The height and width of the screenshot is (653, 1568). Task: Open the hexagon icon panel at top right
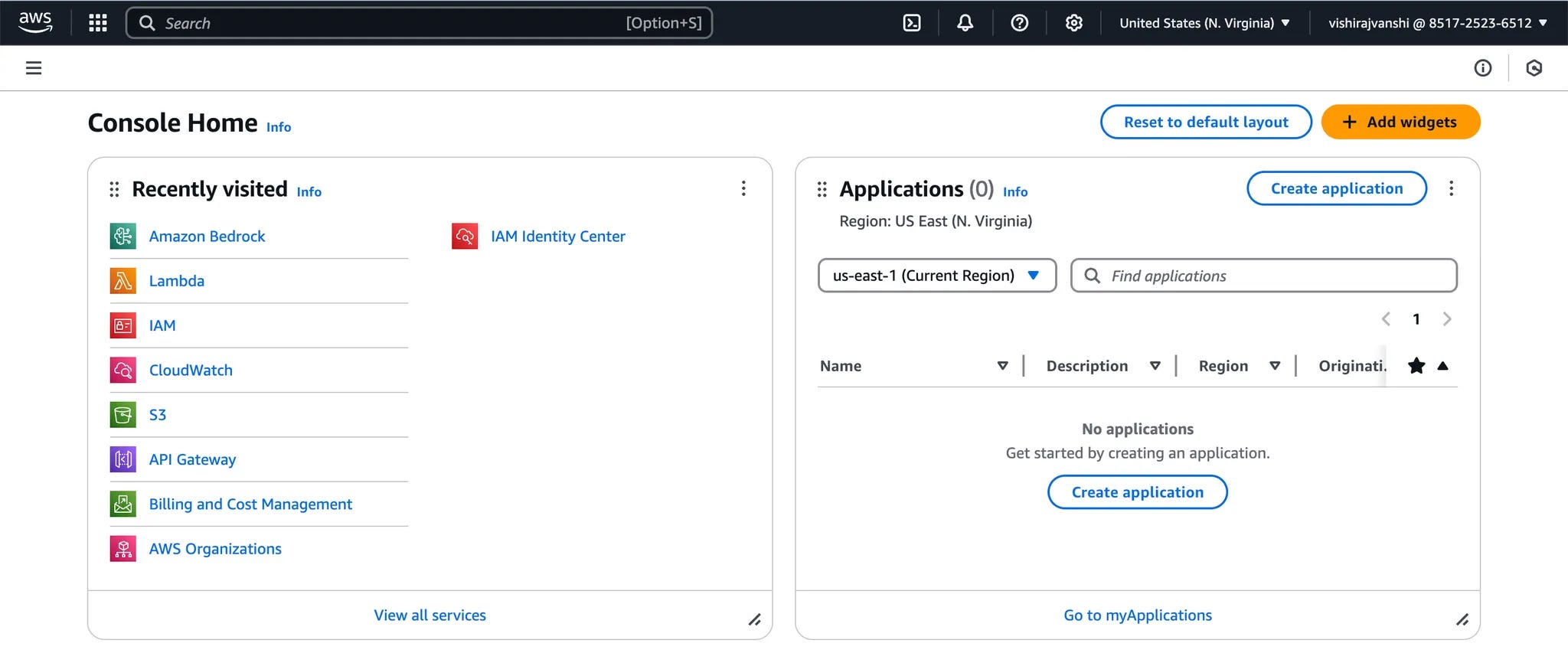click(x=1534, y=68)
